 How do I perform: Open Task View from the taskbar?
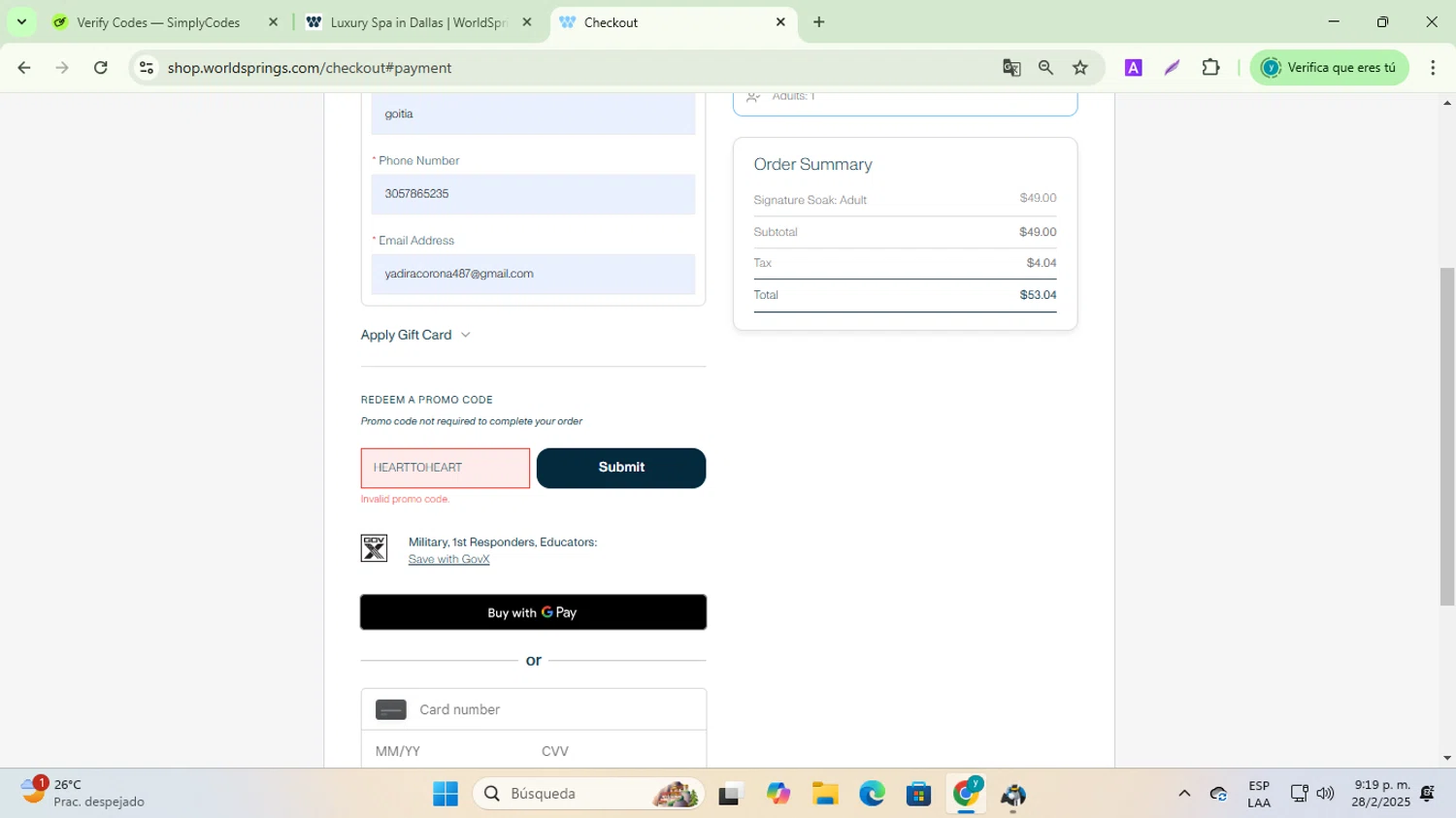730,794
